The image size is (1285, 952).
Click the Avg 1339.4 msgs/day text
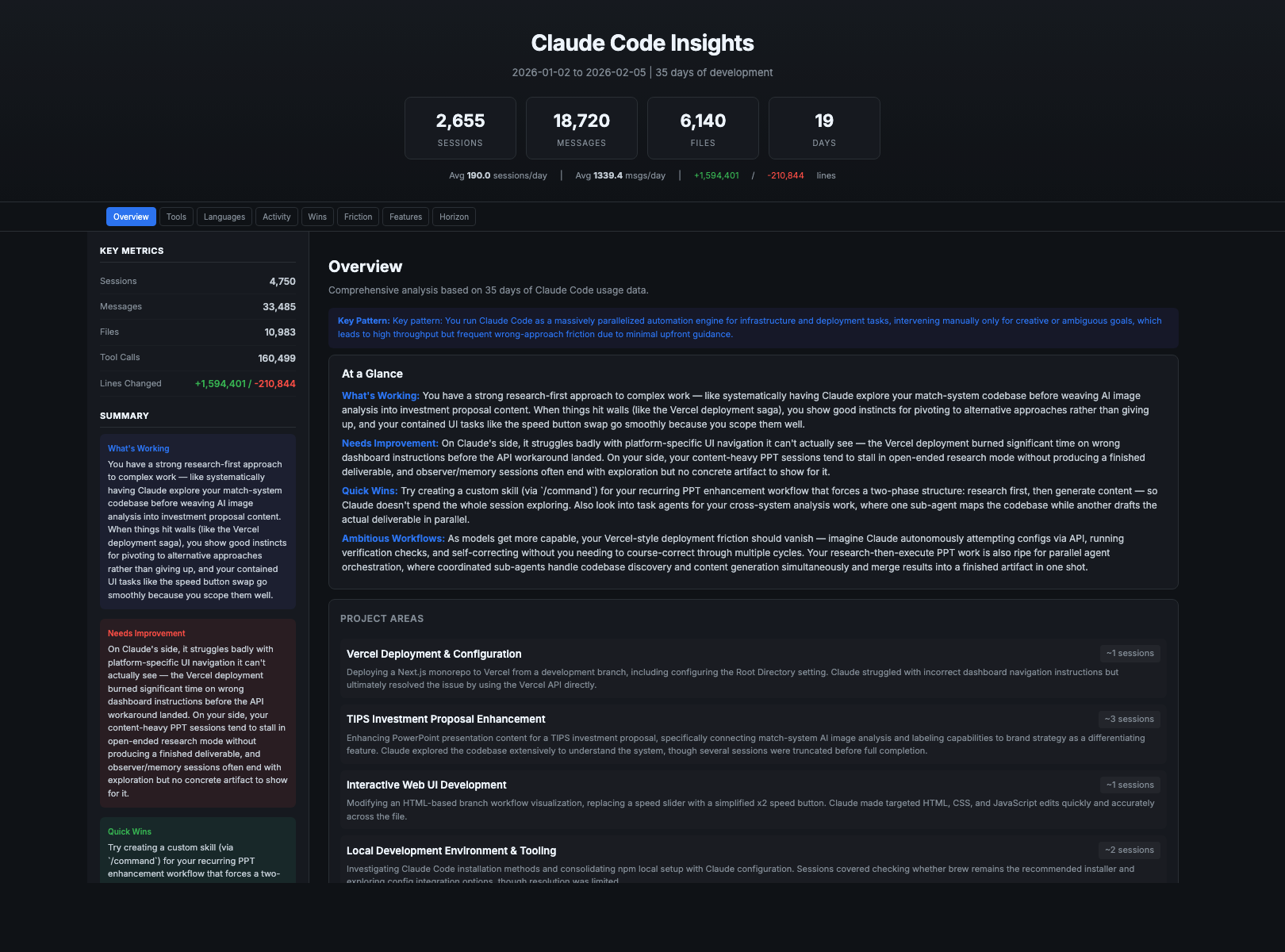(620, 175)
